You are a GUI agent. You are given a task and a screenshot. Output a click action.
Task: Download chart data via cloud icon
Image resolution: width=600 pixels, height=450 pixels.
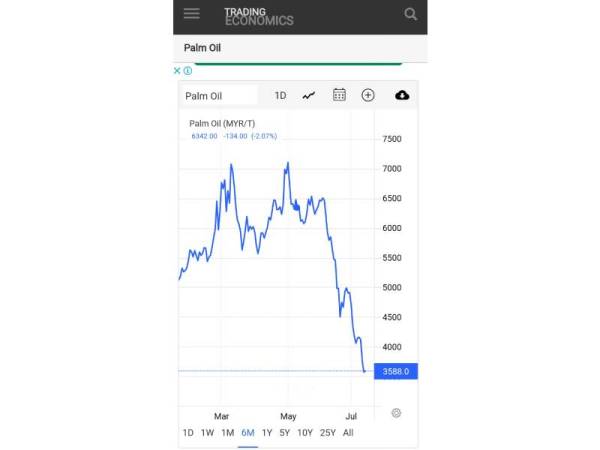[402, 95]
